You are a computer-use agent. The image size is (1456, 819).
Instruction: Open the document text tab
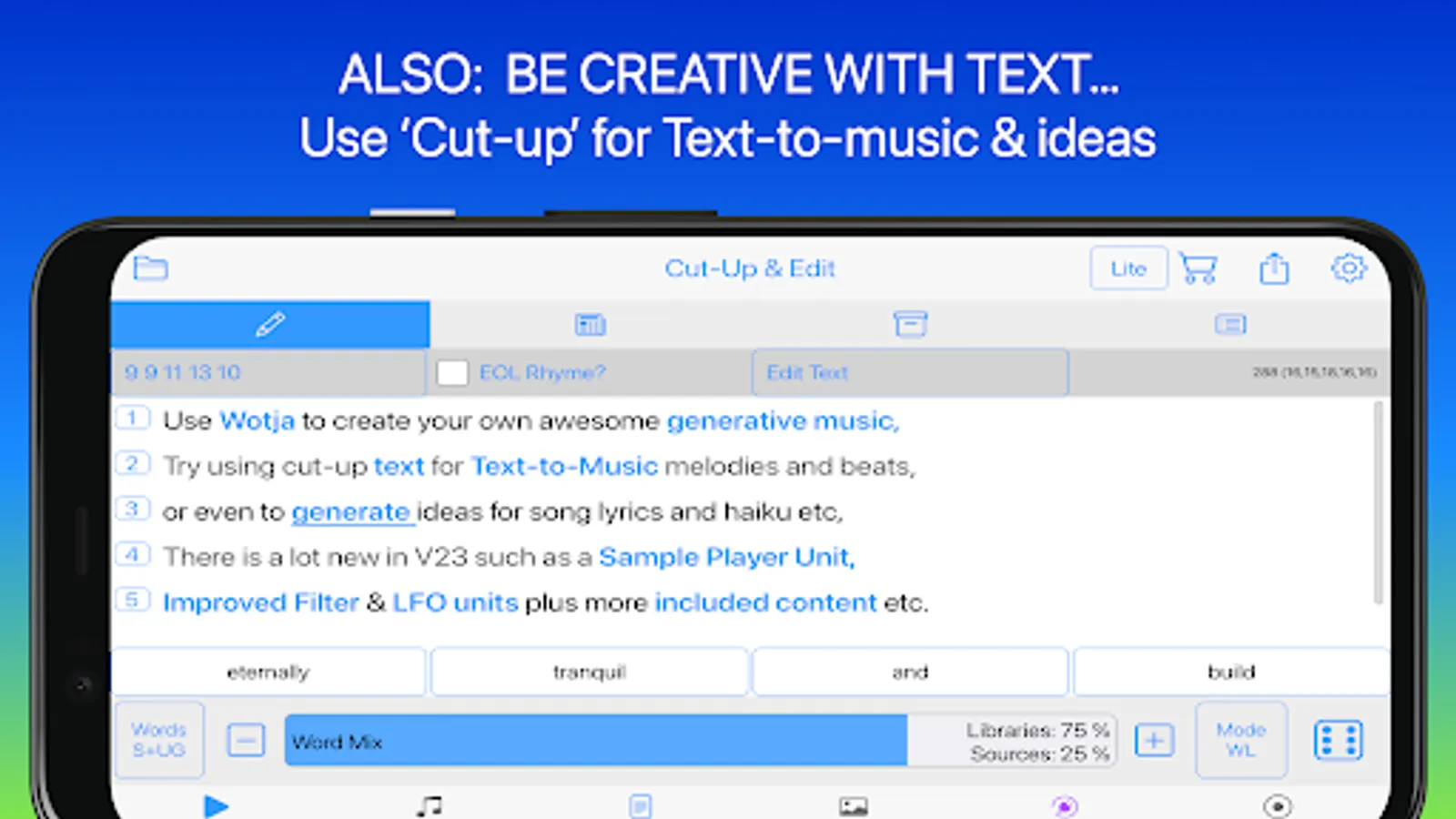(641, 806)
